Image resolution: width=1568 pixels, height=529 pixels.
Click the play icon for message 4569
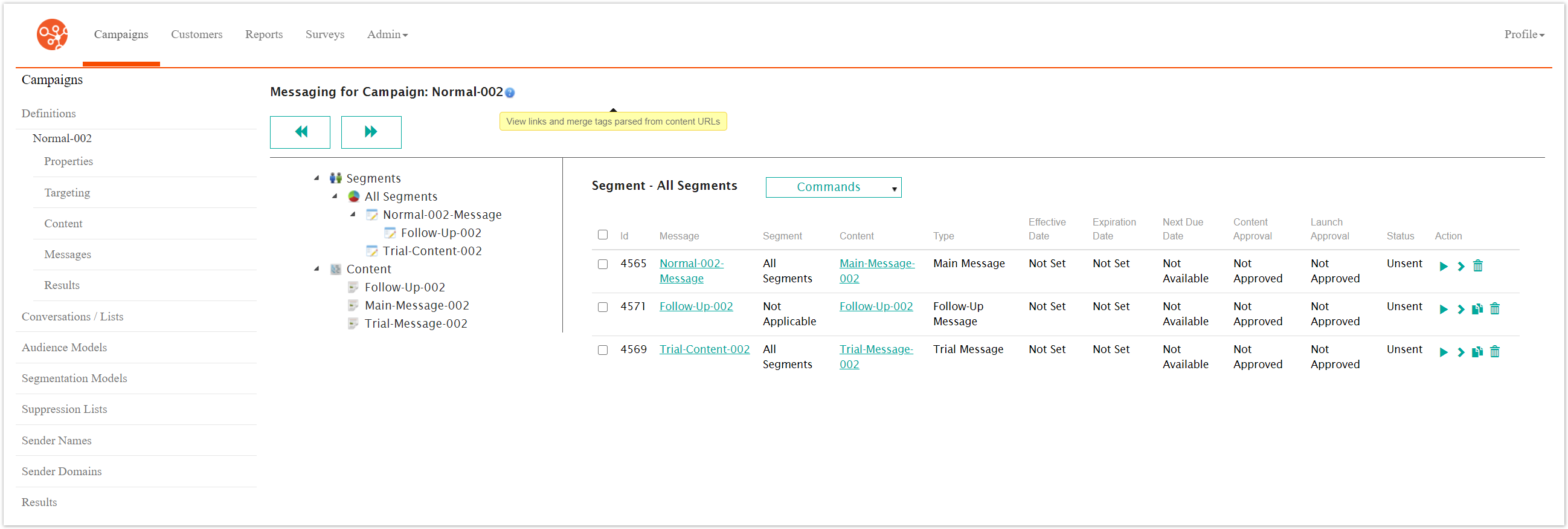point(1443,352)
